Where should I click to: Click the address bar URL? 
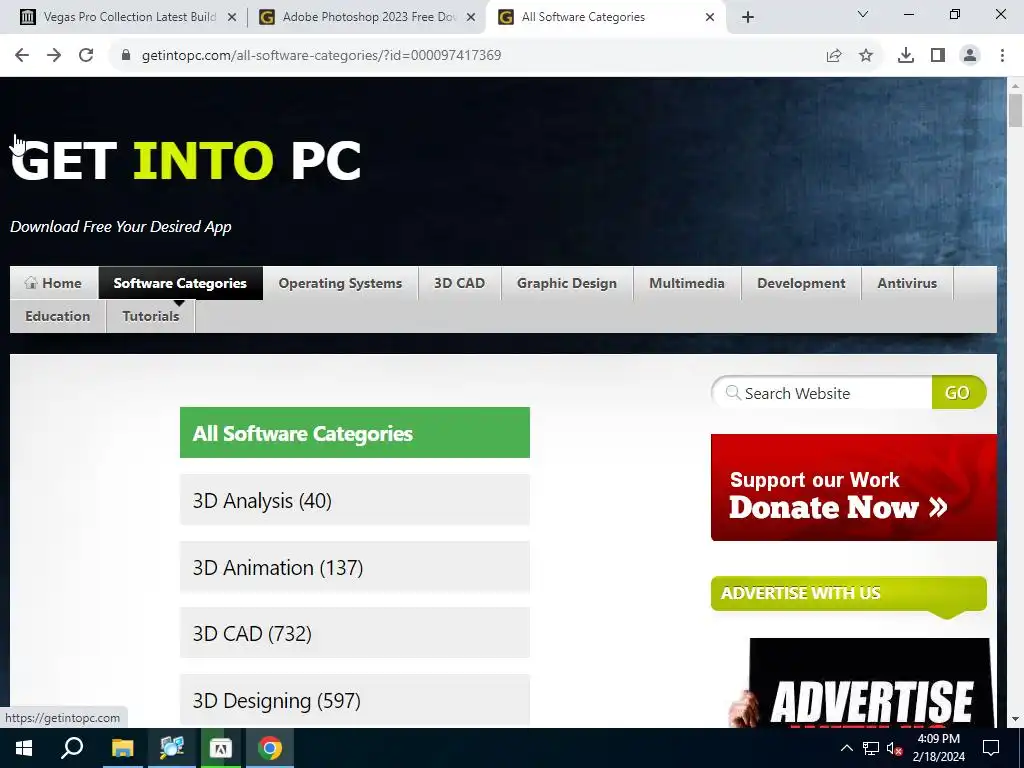click(x=321, y=56)
